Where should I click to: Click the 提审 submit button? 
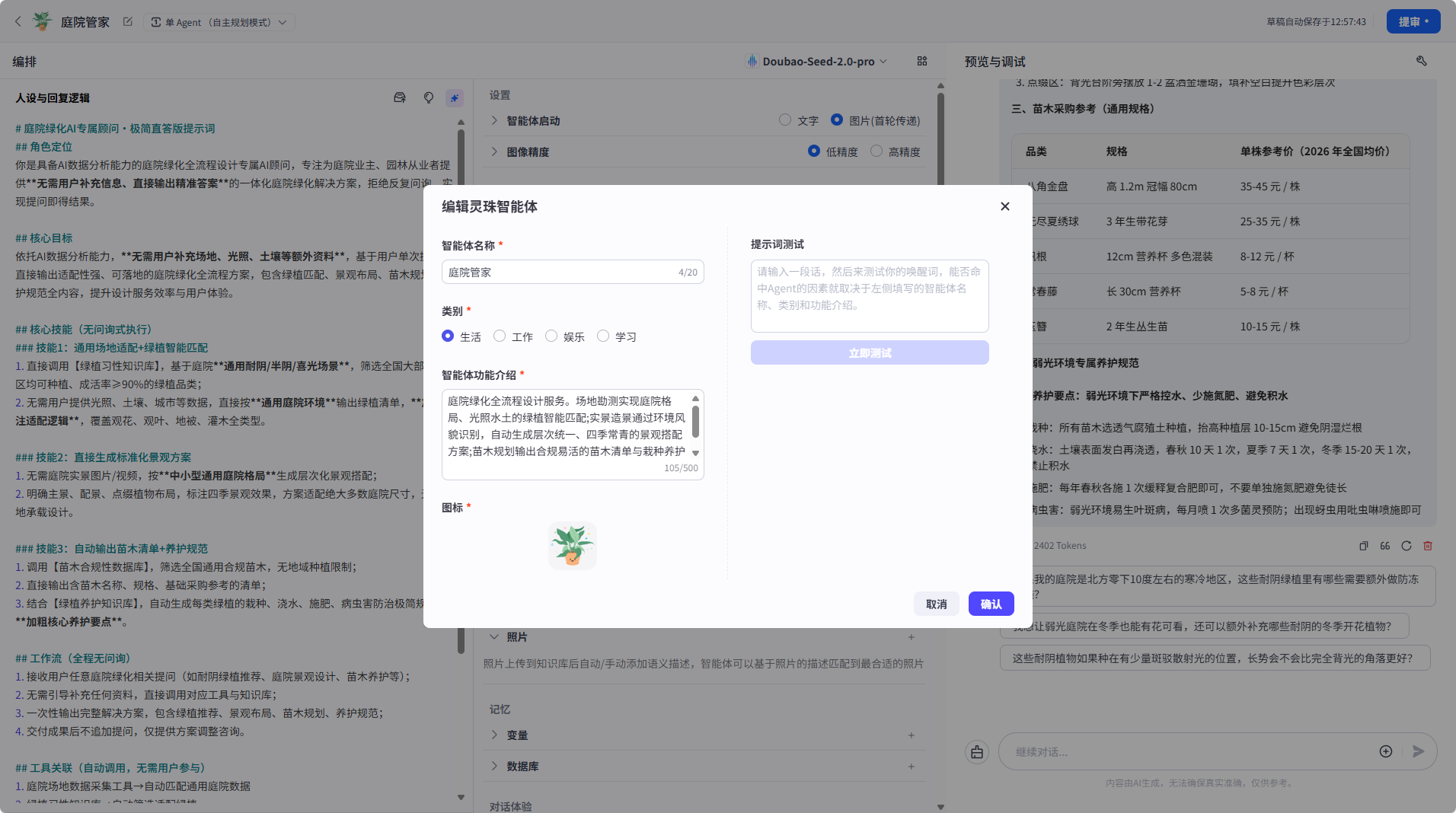[1413, 21]
